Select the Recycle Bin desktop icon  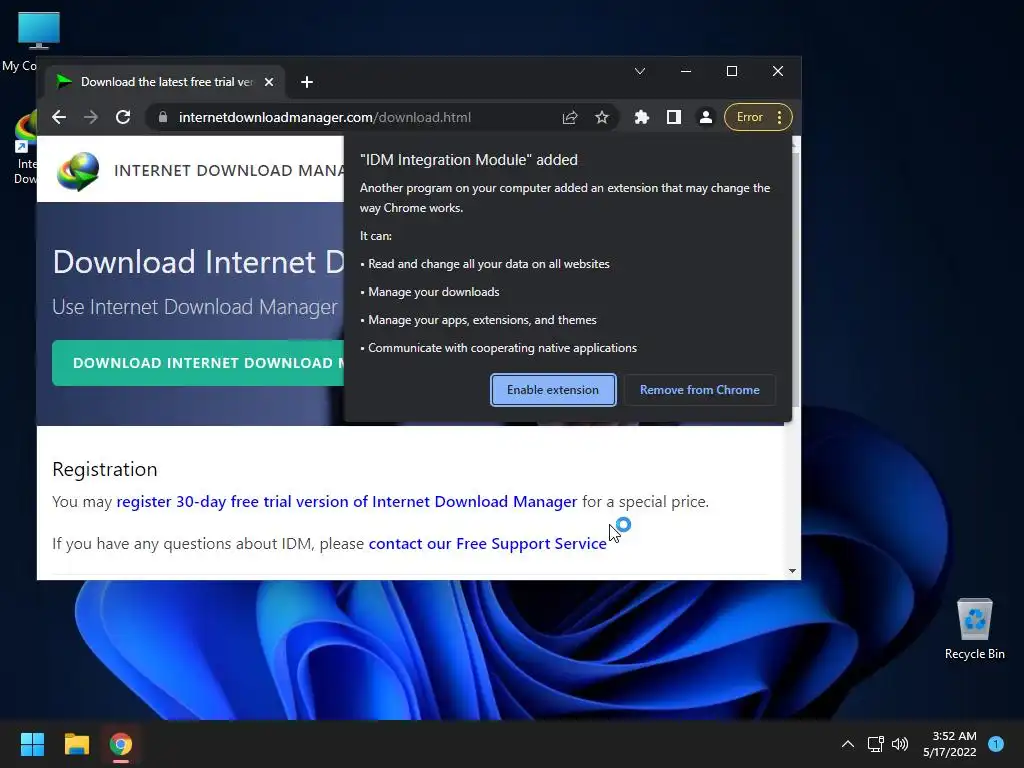tap(974, 628)
